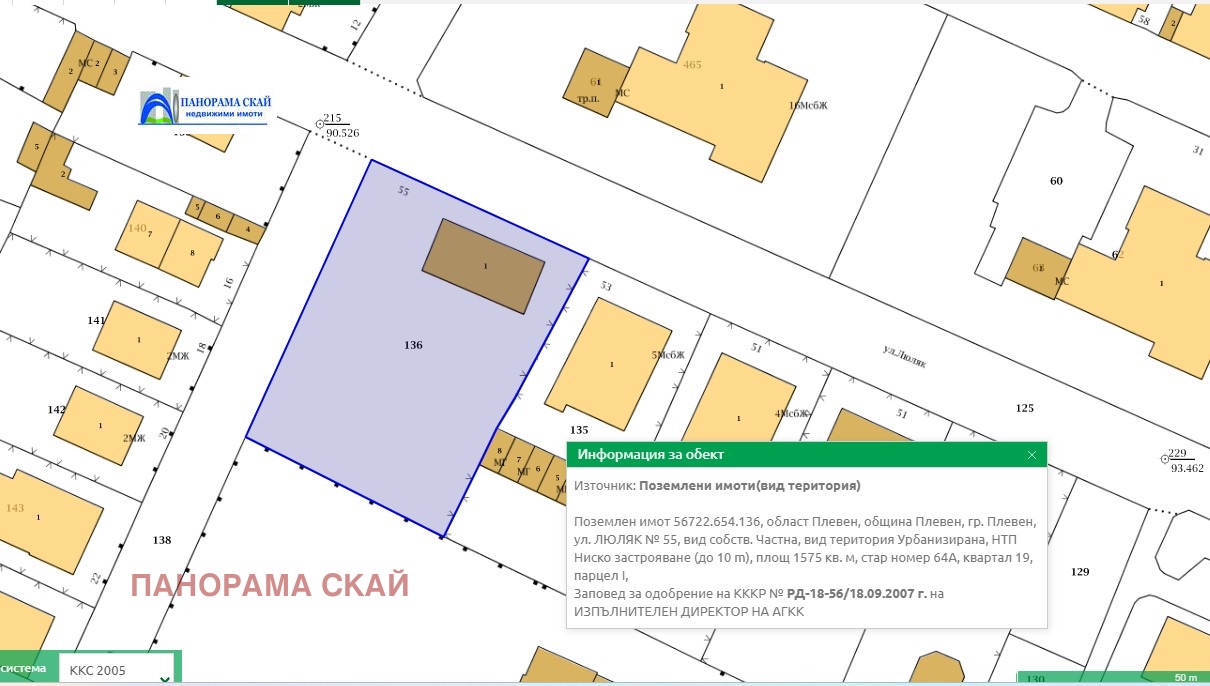1210x686 pixels.
Task: Click the brown building inside parcel 136
Action: pos(483,267)
